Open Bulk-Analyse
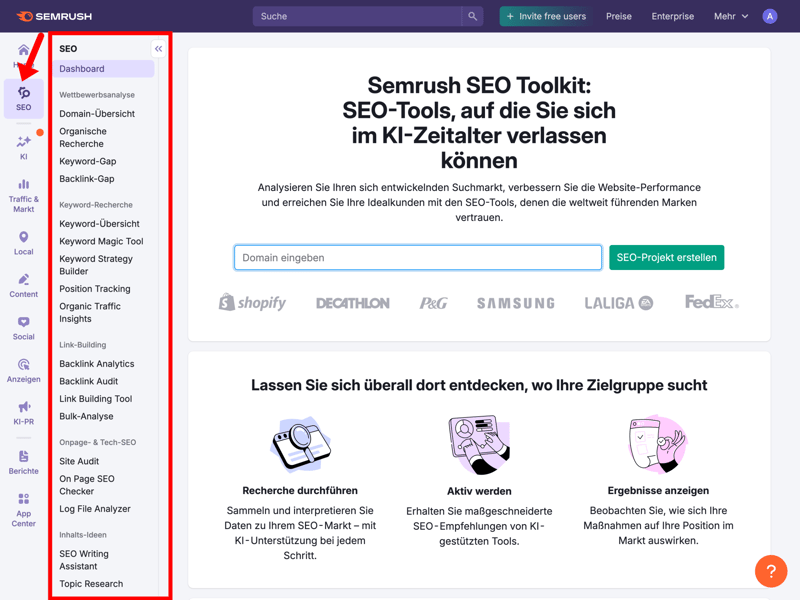This screenshot has height=600, width=800. (x=86, y=416)
